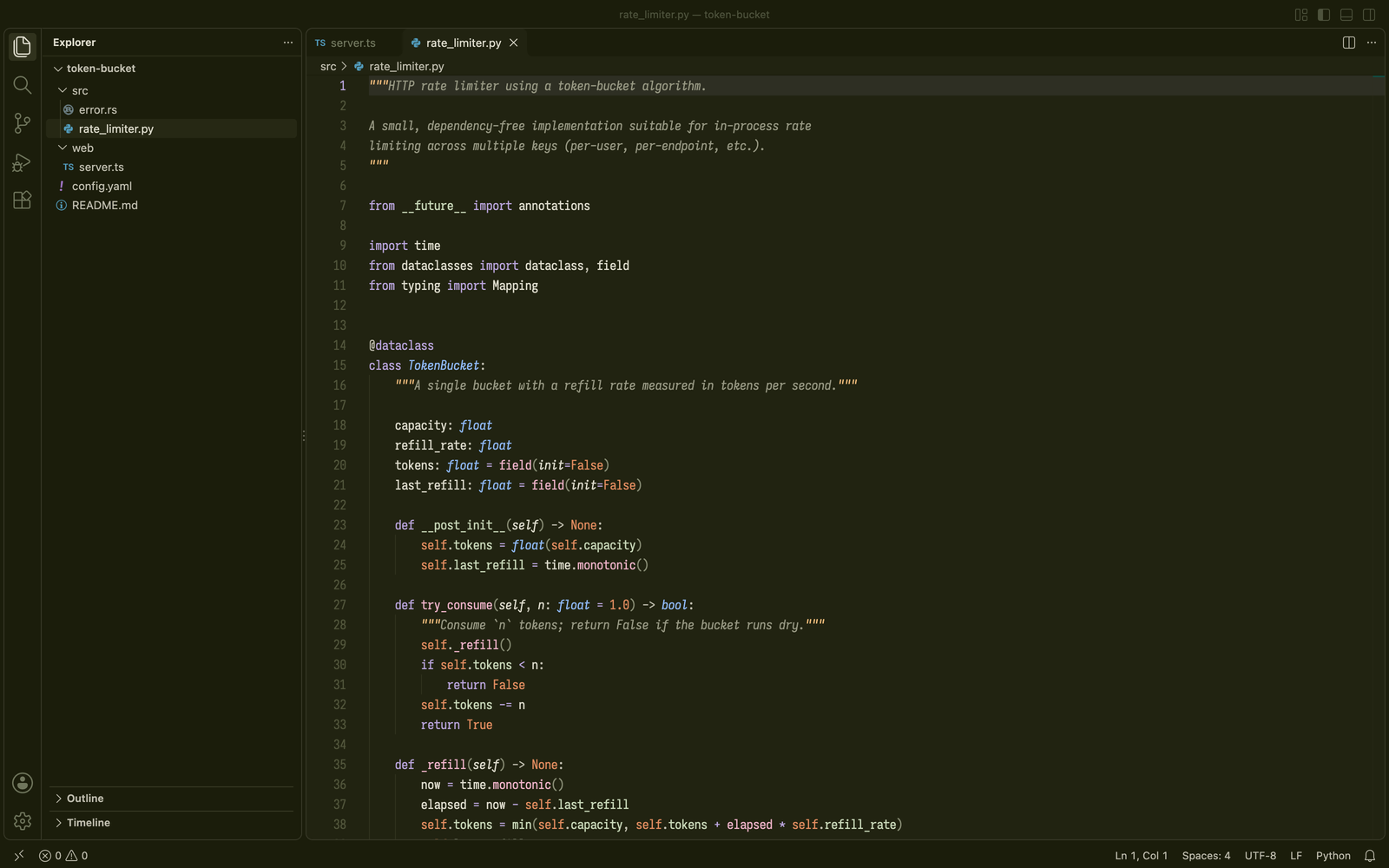Image resolution: width=1389 pixels, height=868 pixels.
Task: Open the Accounts icon in activity bar
Action: [23, 783]
